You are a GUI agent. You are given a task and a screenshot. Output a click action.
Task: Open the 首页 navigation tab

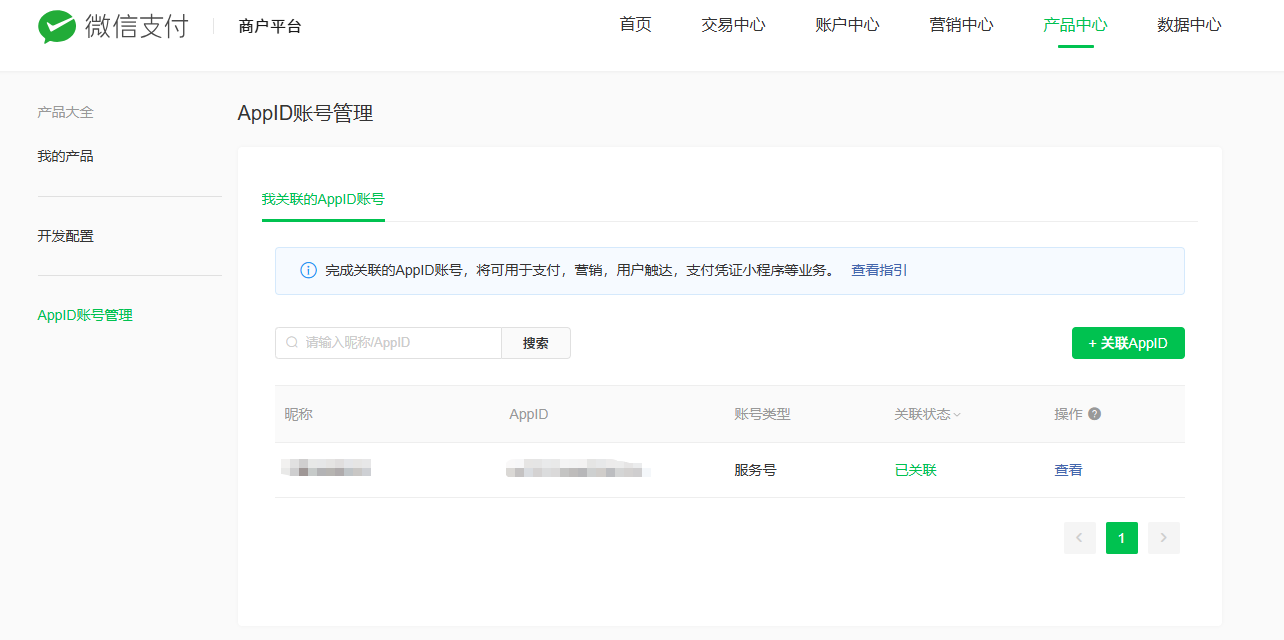(x=636, y=25)
